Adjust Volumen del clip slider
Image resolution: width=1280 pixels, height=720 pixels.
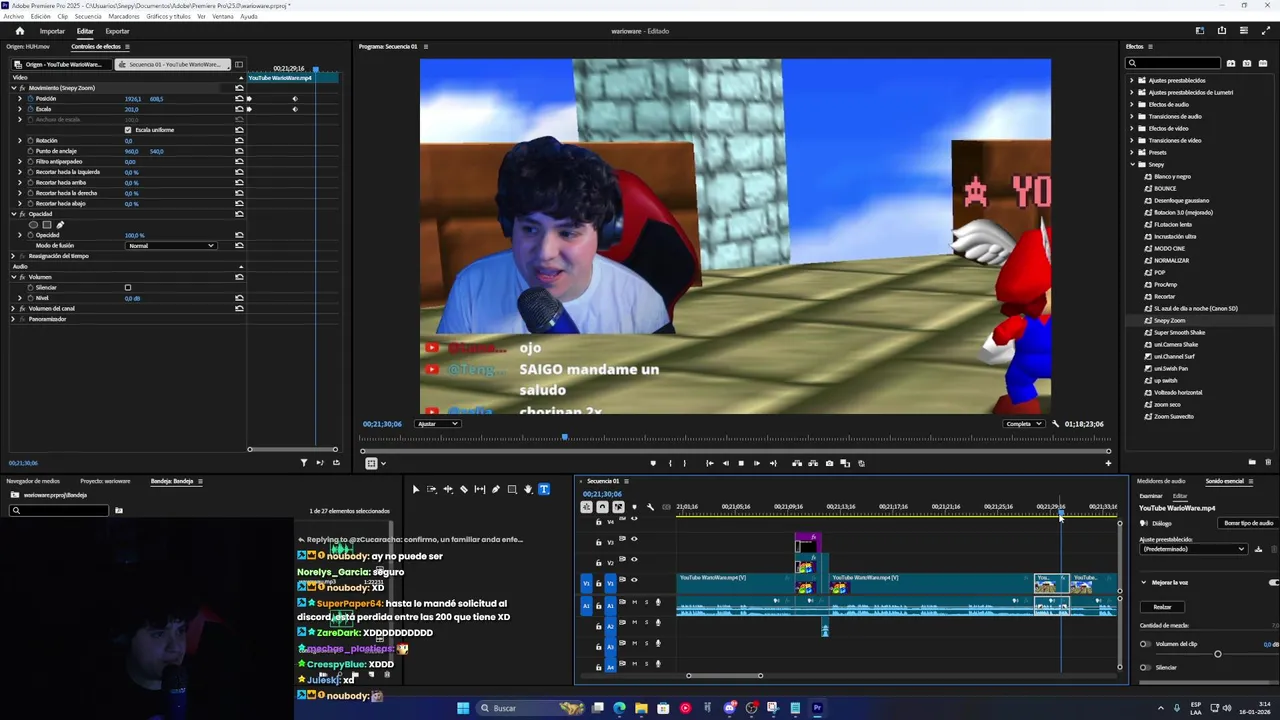[1217, 654]
